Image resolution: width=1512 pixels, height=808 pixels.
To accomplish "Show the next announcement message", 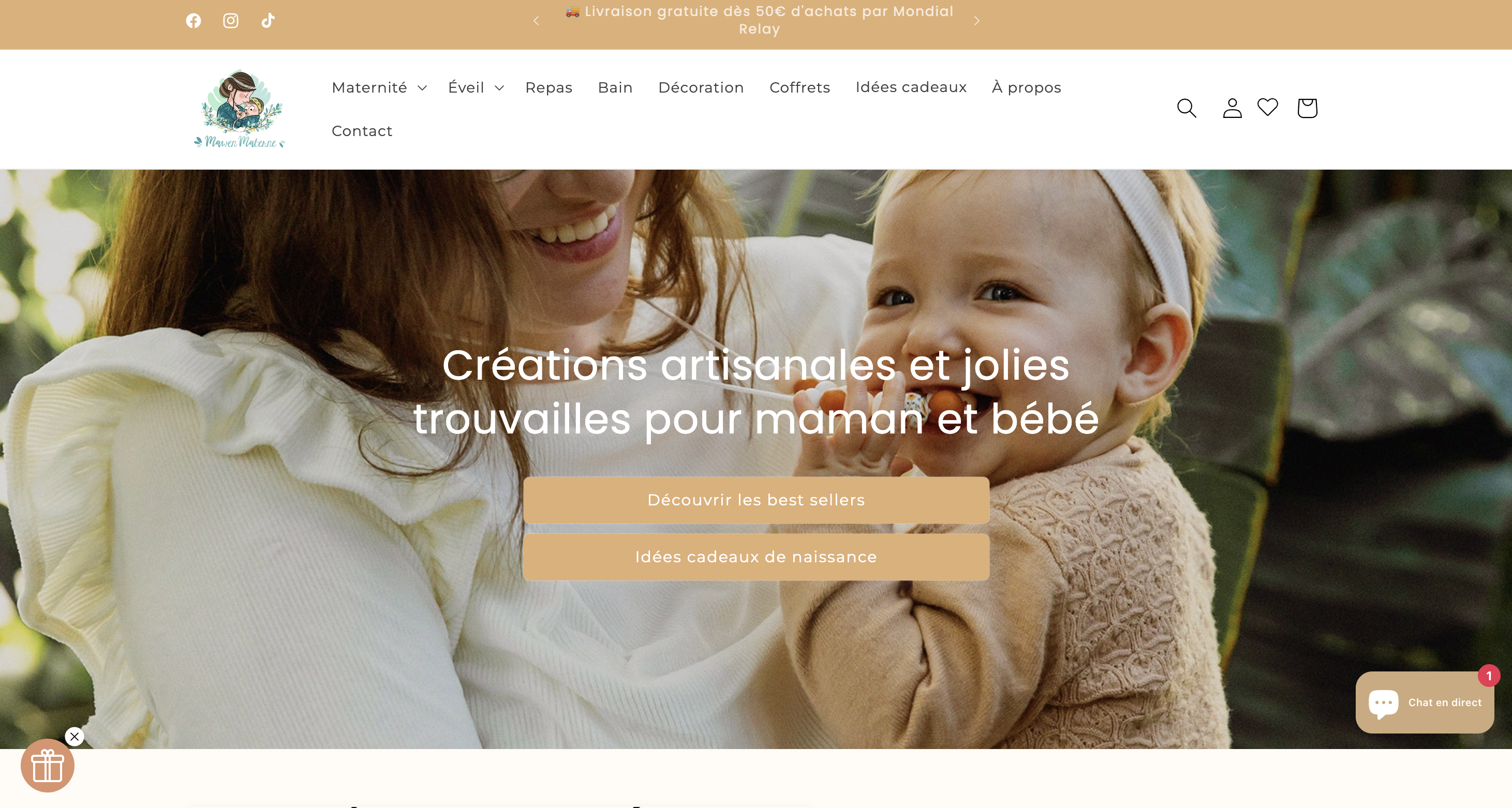I will tap(977, 21).
